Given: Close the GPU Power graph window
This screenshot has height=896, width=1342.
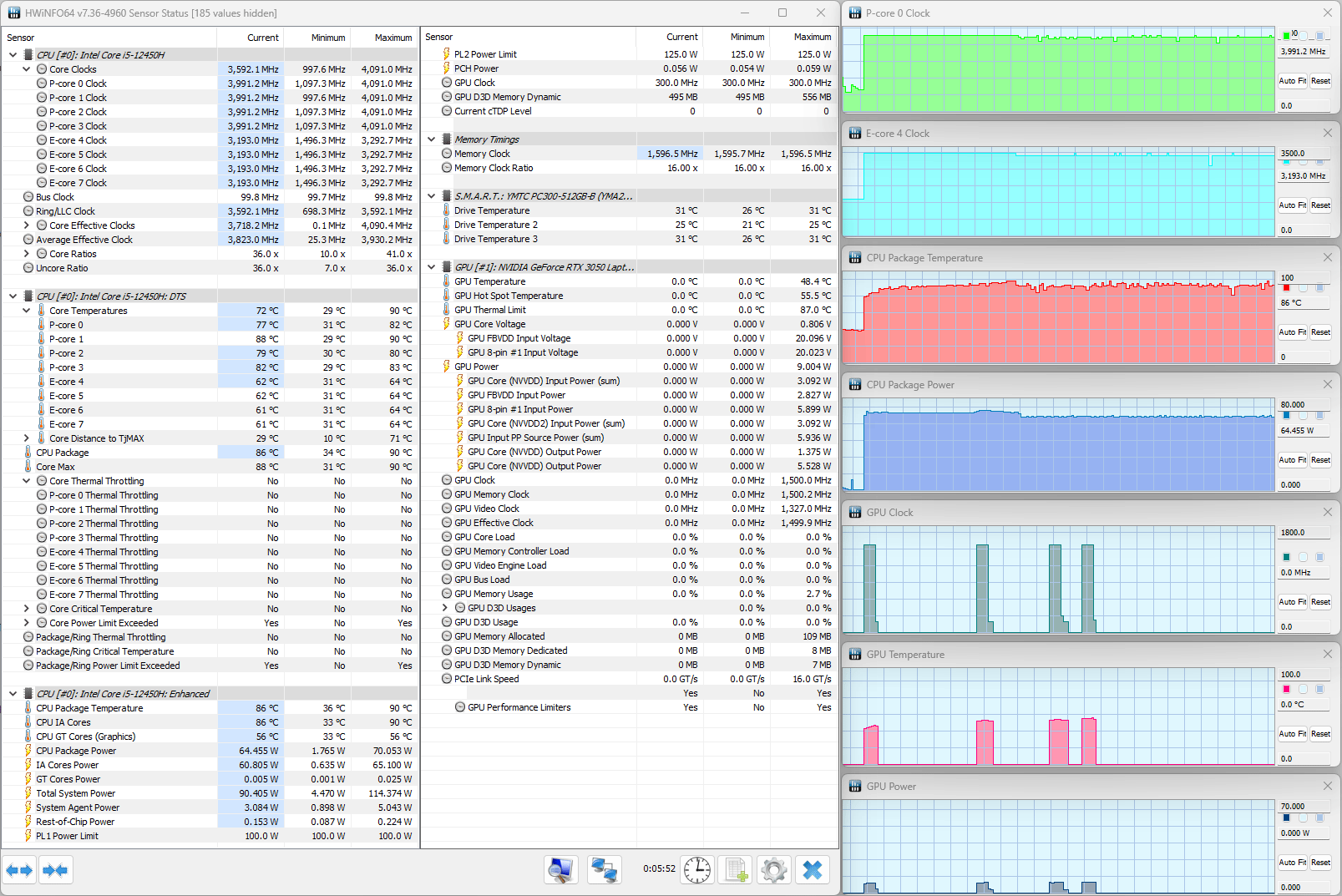Looking at the screenshot, I should click(1327, 786).
